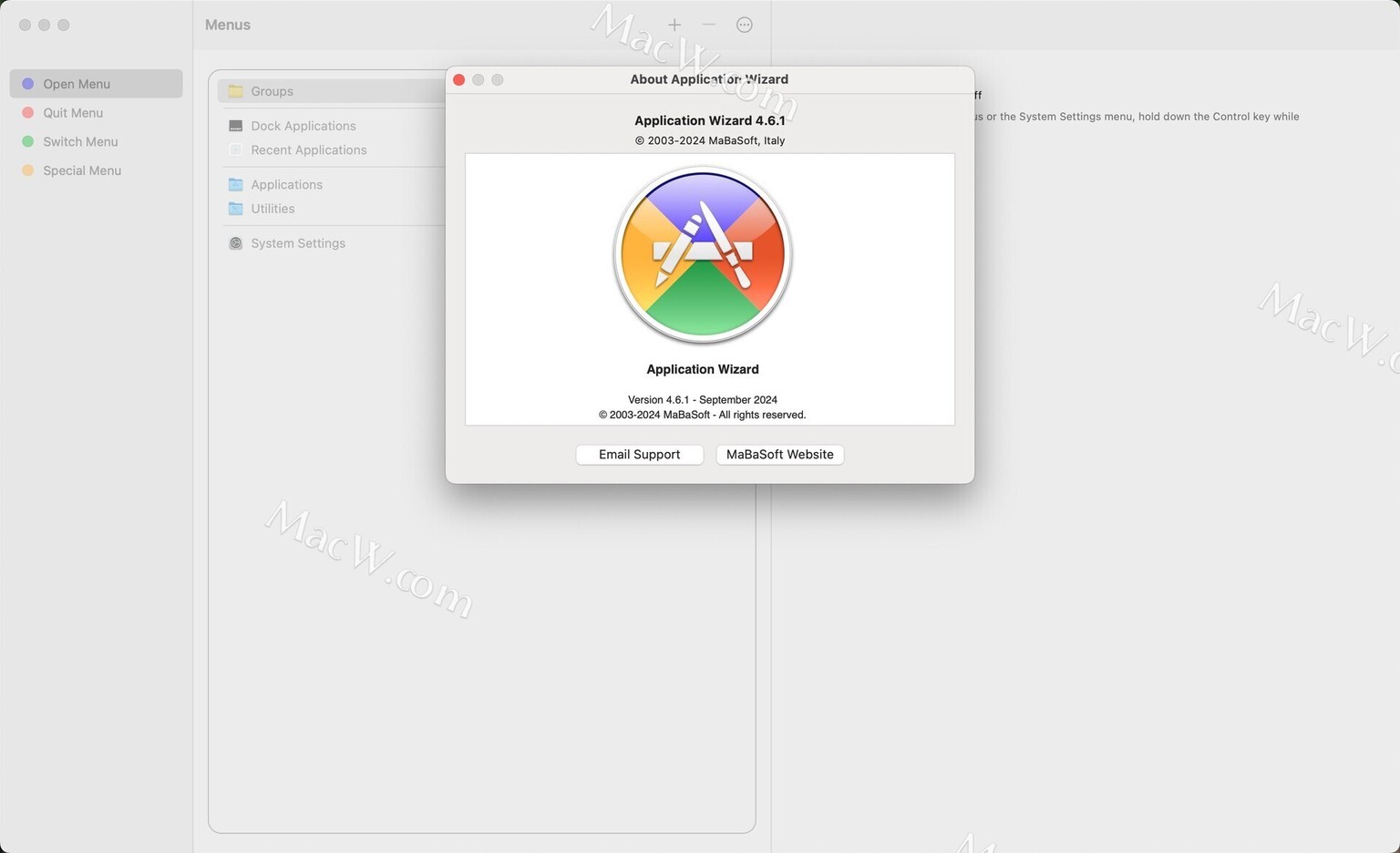Click the purple dot beside Open Menu
This screenshot has height=853, width=1400.
(x=28, y=84)
